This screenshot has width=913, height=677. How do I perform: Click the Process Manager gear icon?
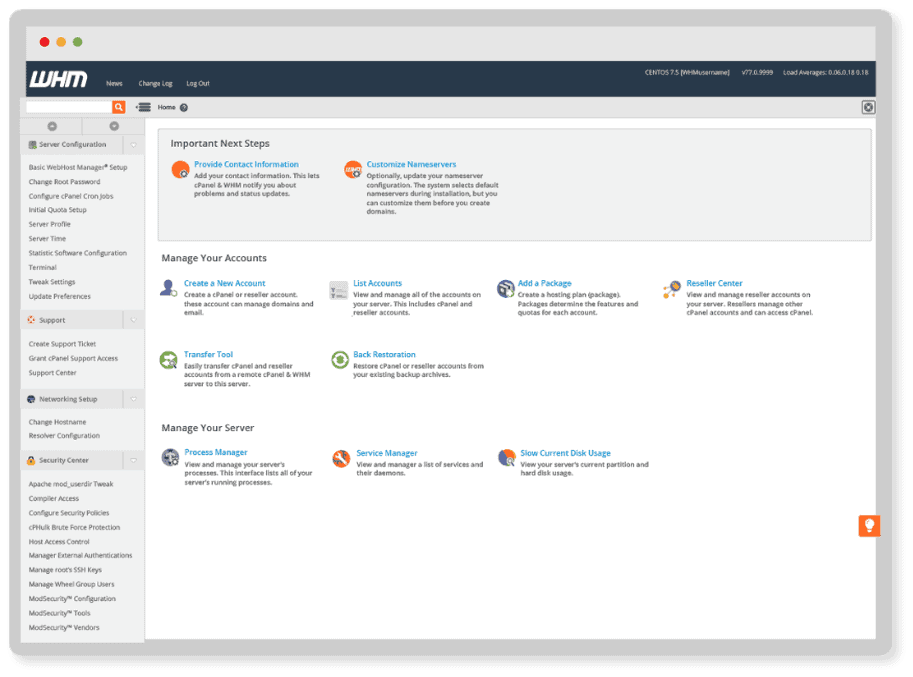(170, 458)
